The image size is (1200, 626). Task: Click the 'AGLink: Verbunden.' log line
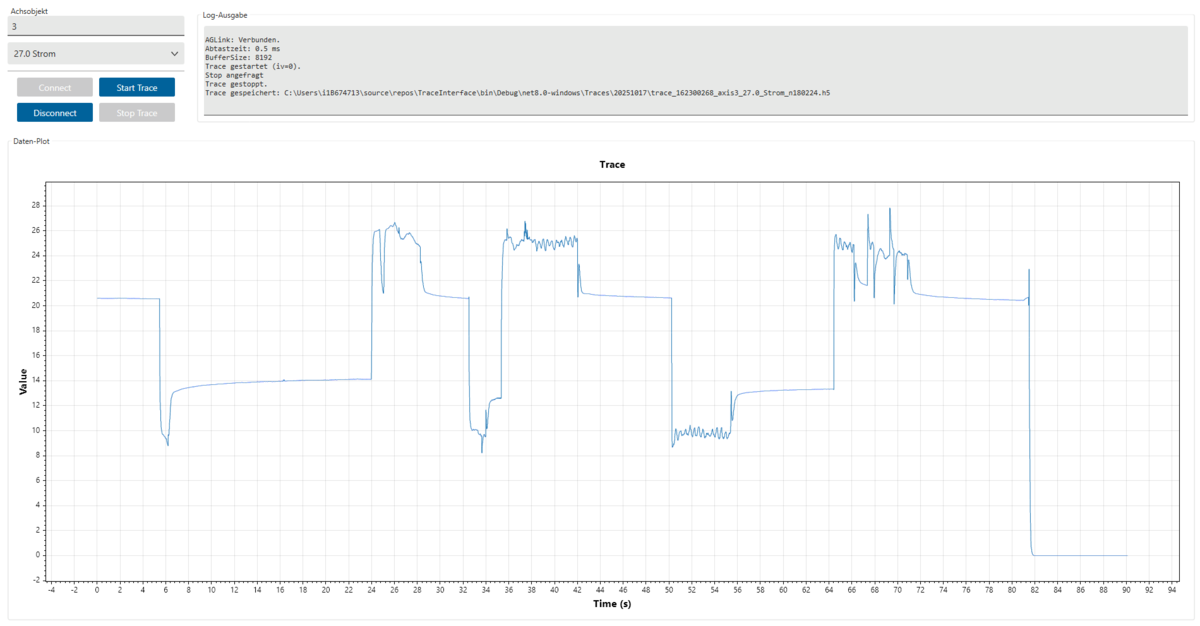click(x=242, y=39)
